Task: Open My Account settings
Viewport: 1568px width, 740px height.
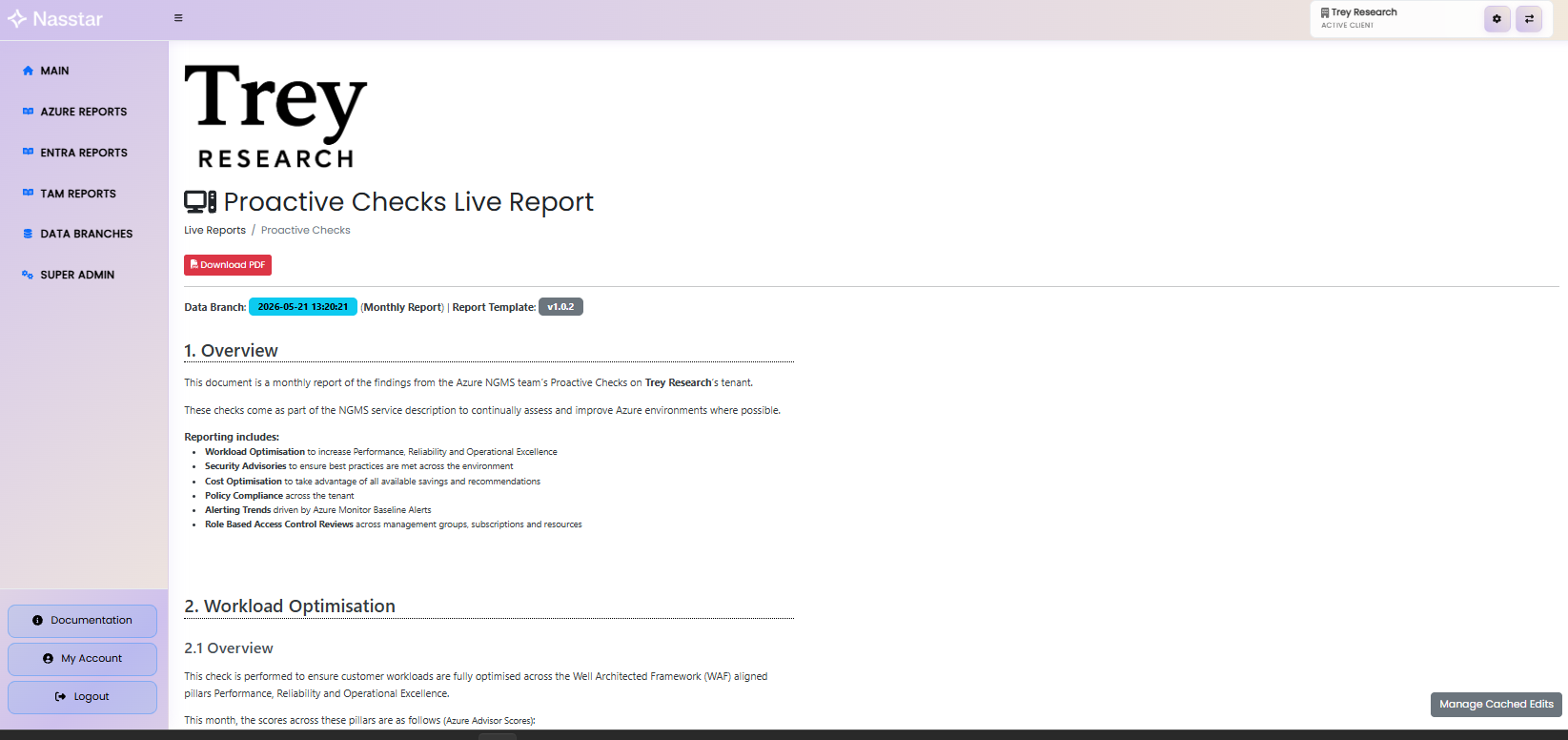Action: (x=82, y=659)
